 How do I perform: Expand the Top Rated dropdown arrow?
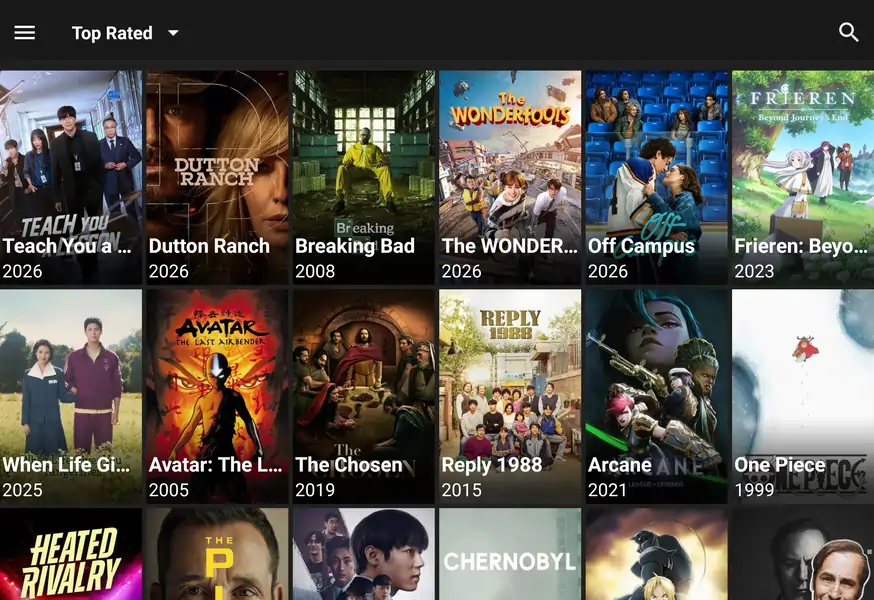pos(173,33)
